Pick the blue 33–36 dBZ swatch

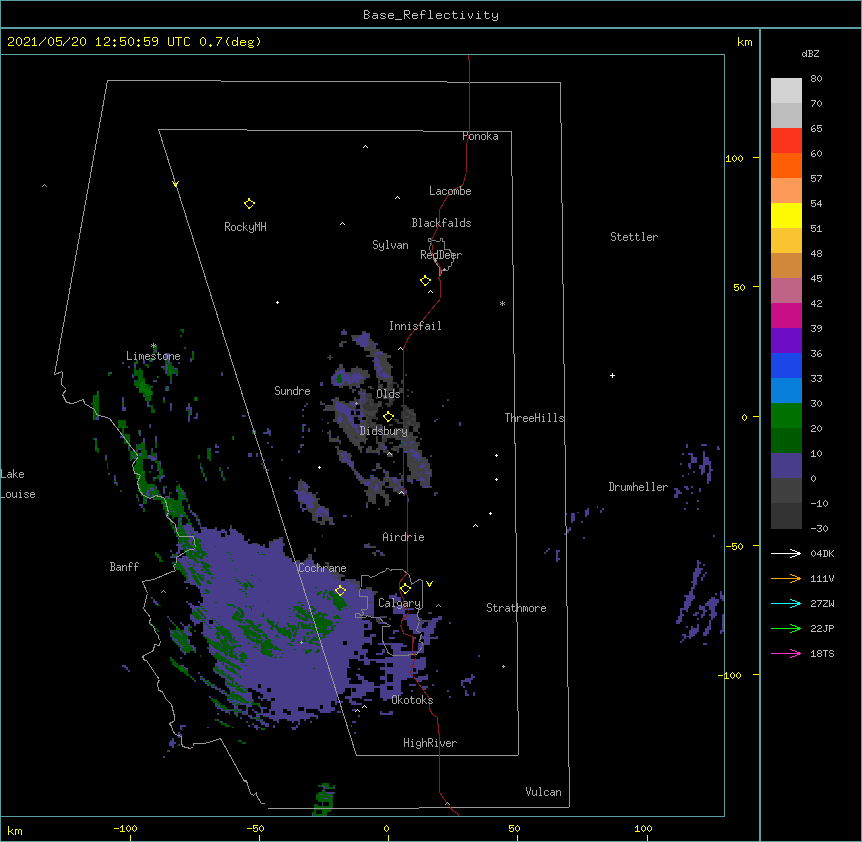coord(786,365)
